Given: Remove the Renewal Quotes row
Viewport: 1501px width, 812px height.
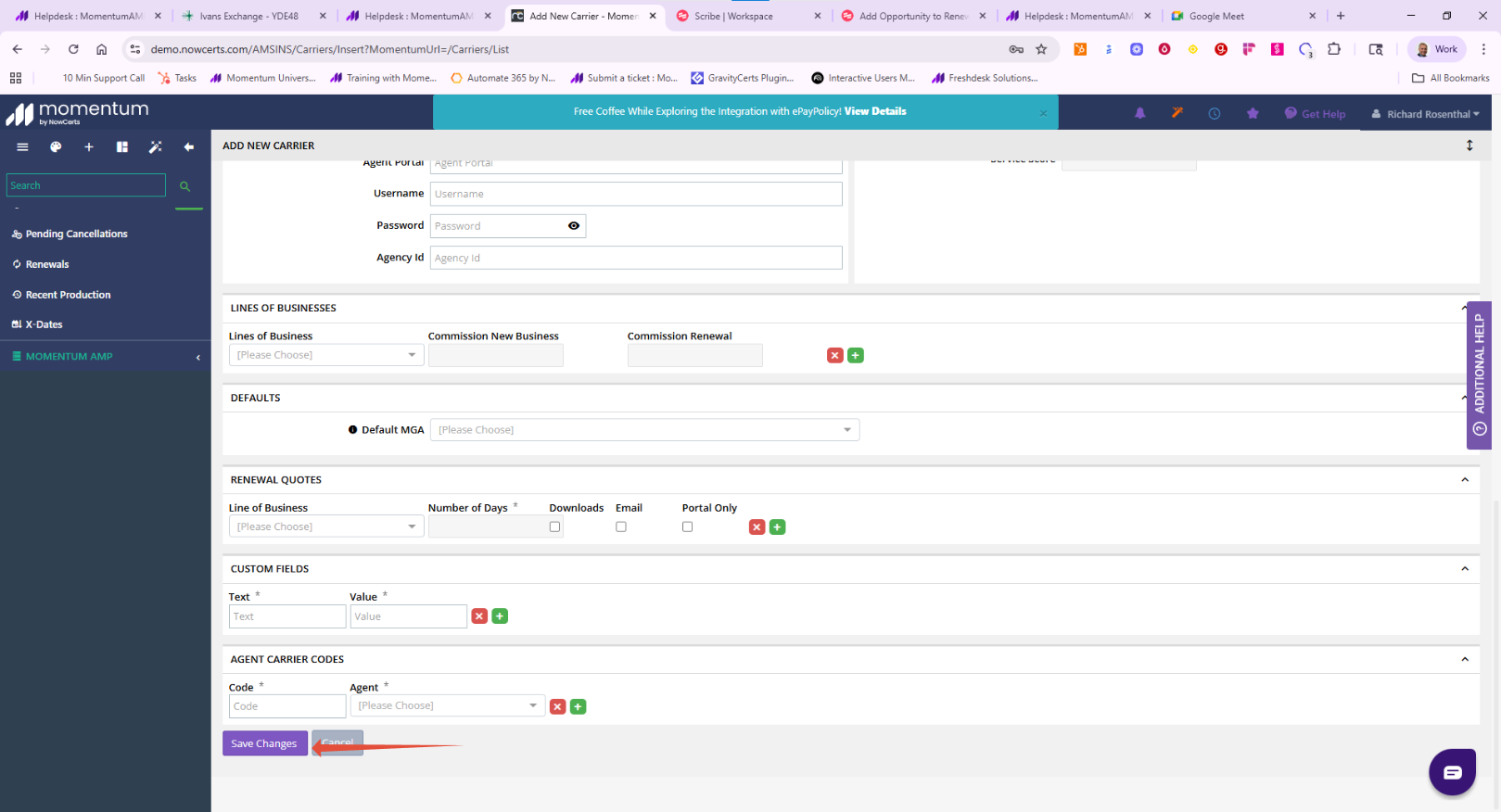Looking at the screenshot, I should pyautogui.click(x=757, y=527).
